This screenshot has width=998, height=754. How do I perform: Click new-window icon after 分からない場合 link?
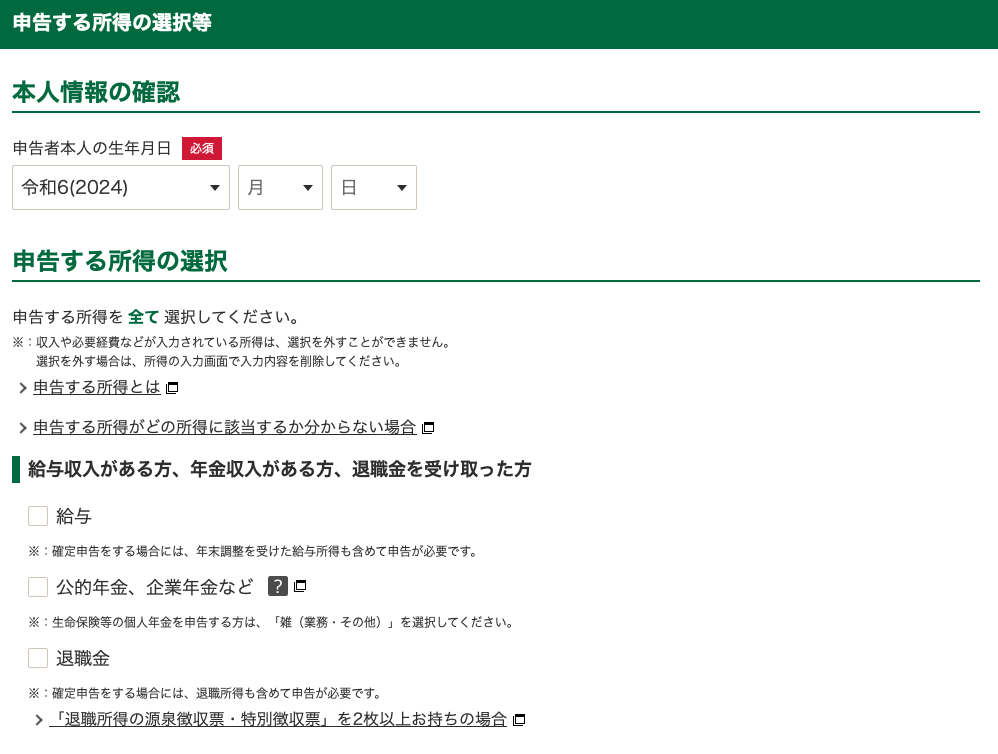428,428
